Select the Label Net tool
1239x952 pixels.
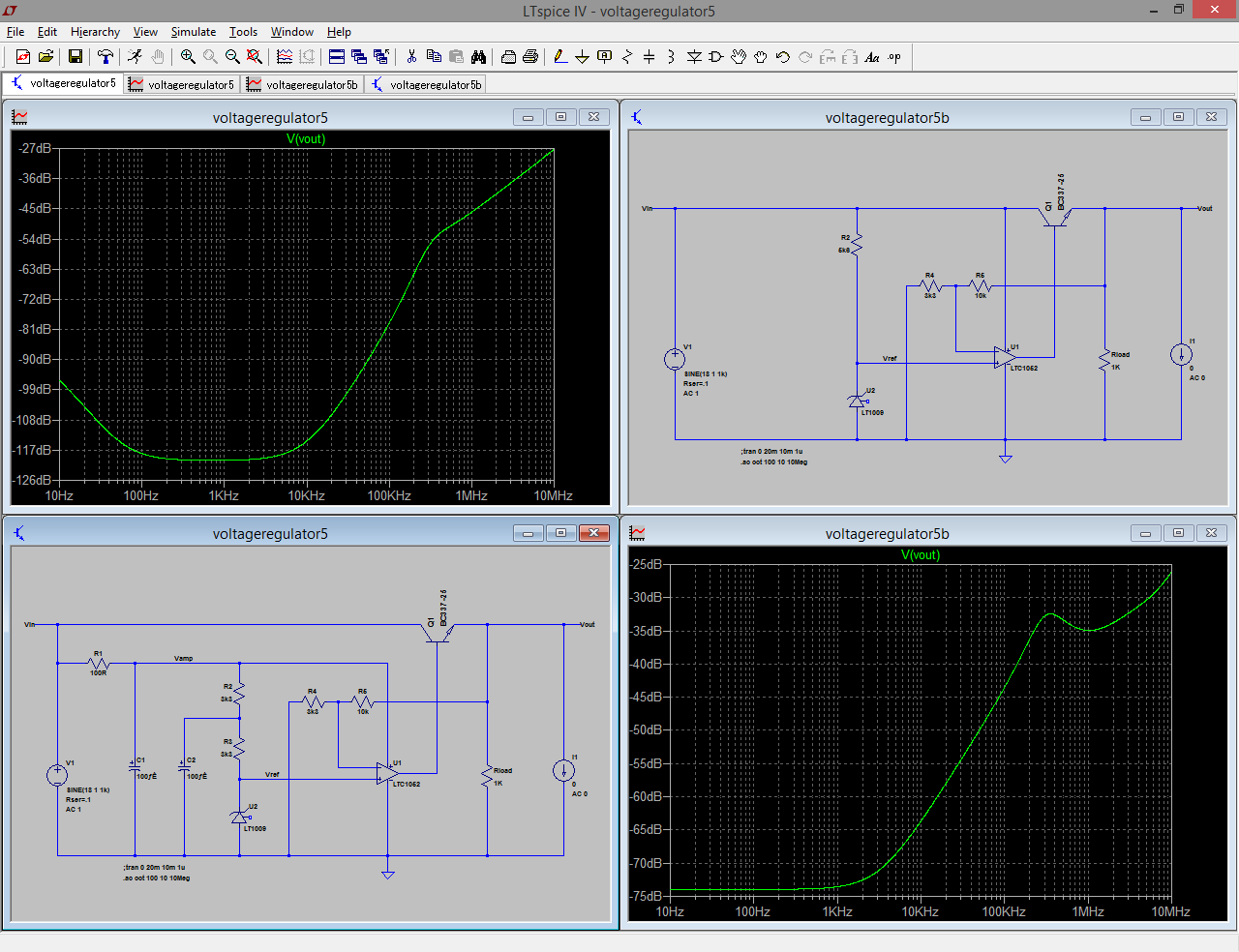coord(605,57)
